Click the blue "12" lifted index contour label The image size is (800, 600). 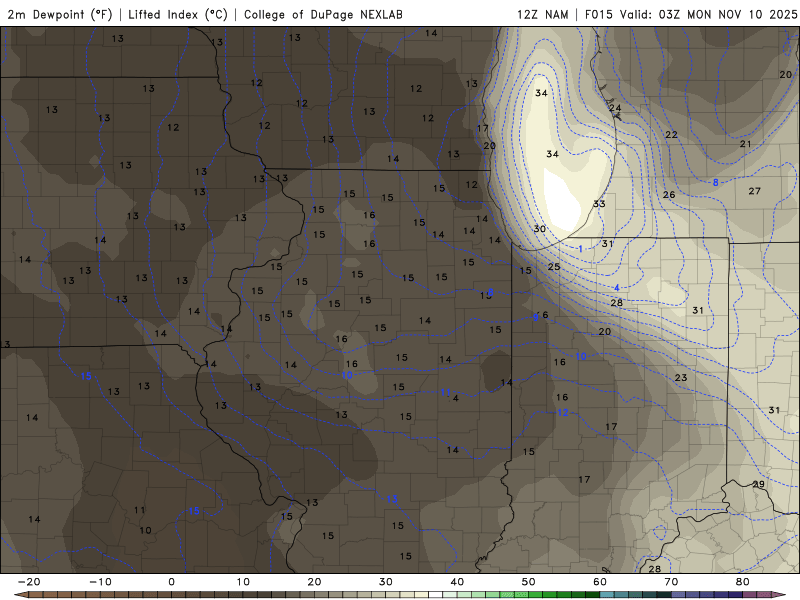(563, 412)
